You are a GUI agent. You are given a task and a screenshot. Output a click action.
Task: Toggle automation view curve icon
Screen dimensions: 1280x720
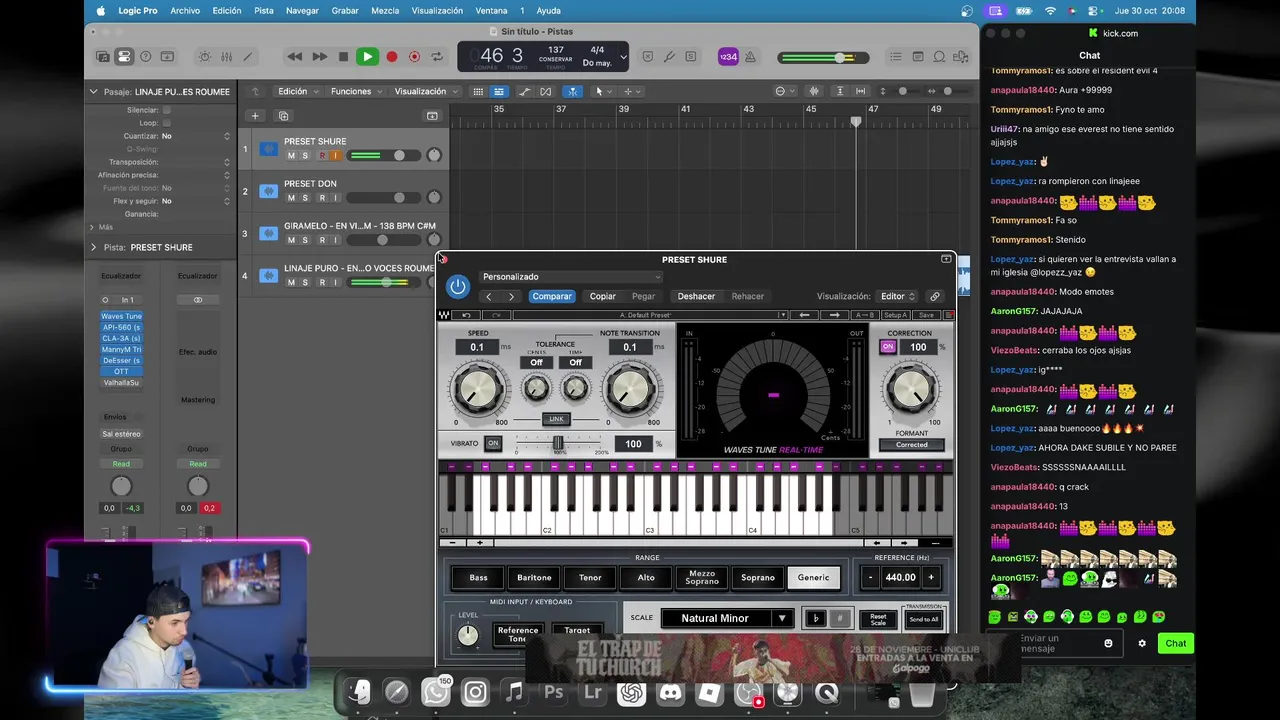(x=525, y=91)
